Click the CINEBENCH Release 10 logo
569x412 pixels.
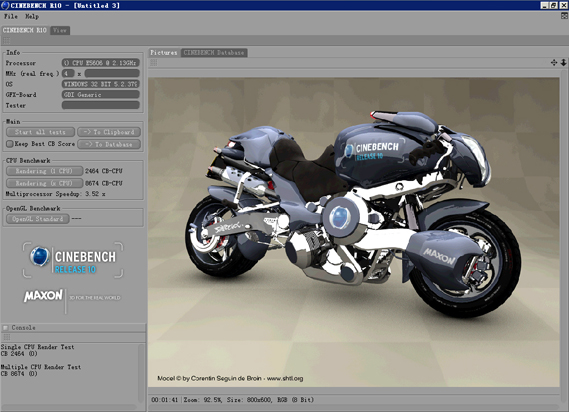pos(73,260)
